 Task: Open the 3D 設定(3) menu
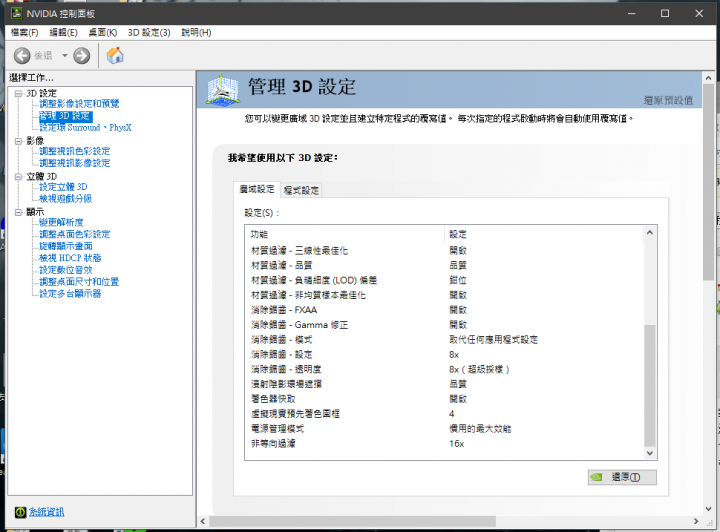pos(149,33)
